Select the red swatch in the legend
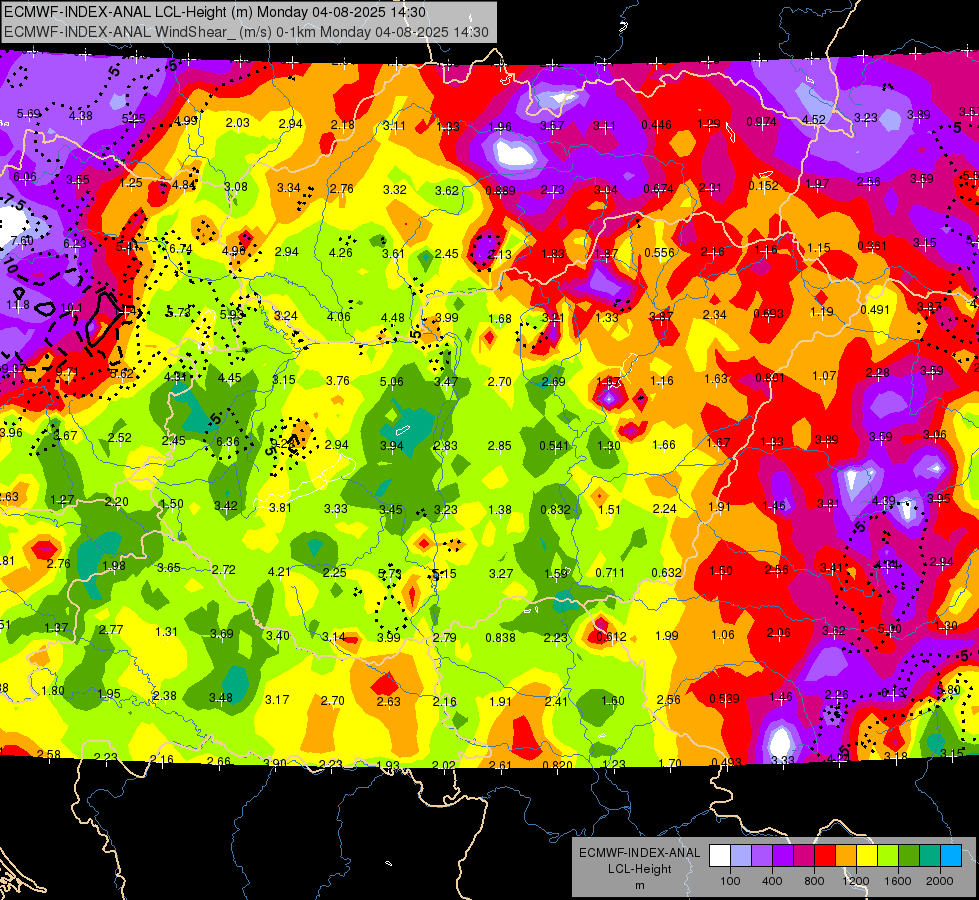979x900 pixels. point(825,856)
